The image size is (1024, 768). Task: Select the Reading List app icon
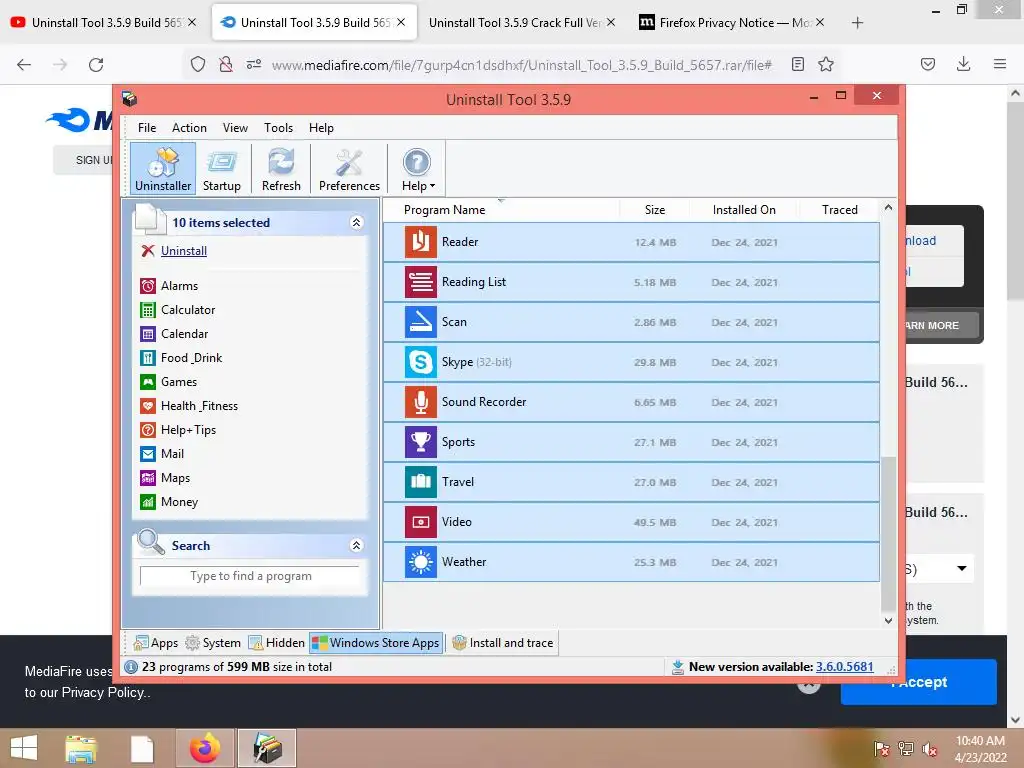pos(421,282)
